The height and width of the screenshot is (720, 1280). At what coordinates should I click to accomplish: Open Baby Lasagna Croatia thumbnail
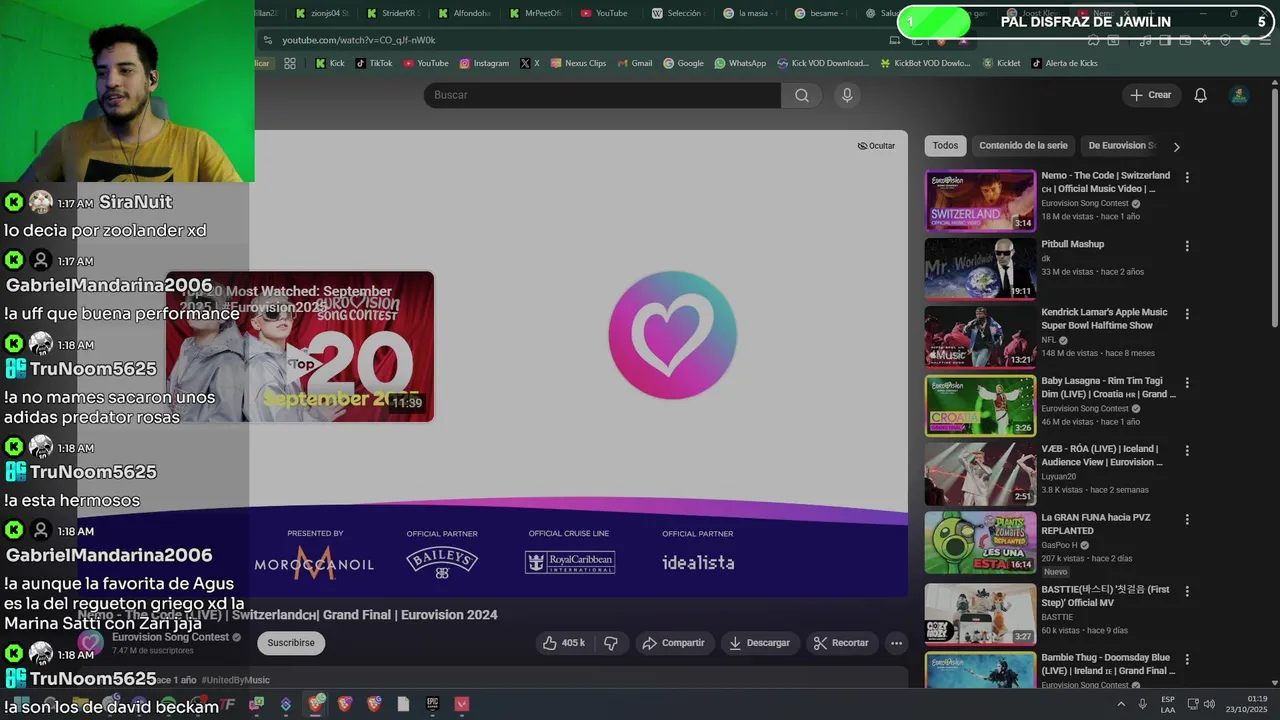(x=980, y=405)
